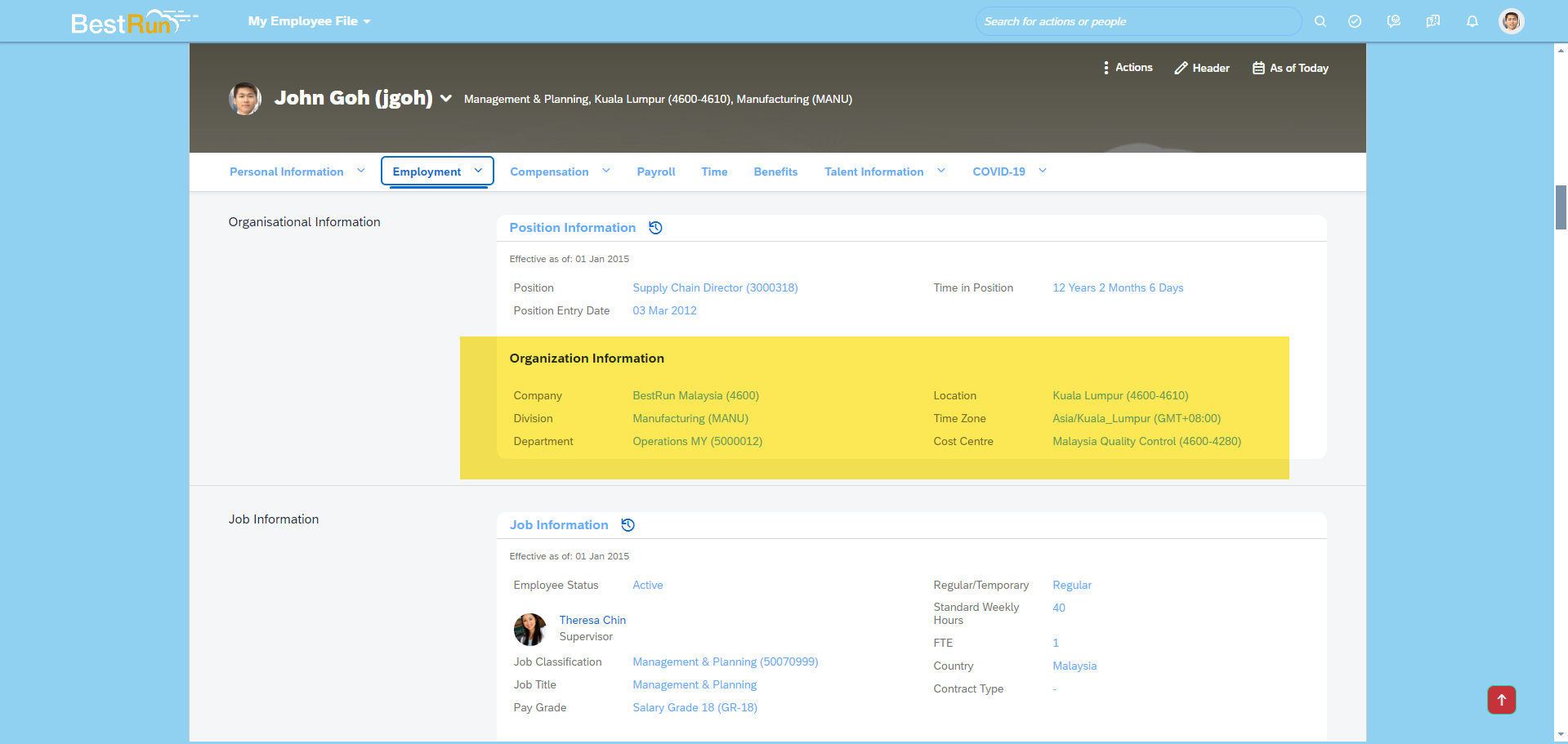Click Kuala Lumpur (4600-4610) location value
1568x744 pixels.
(1120, 395)
